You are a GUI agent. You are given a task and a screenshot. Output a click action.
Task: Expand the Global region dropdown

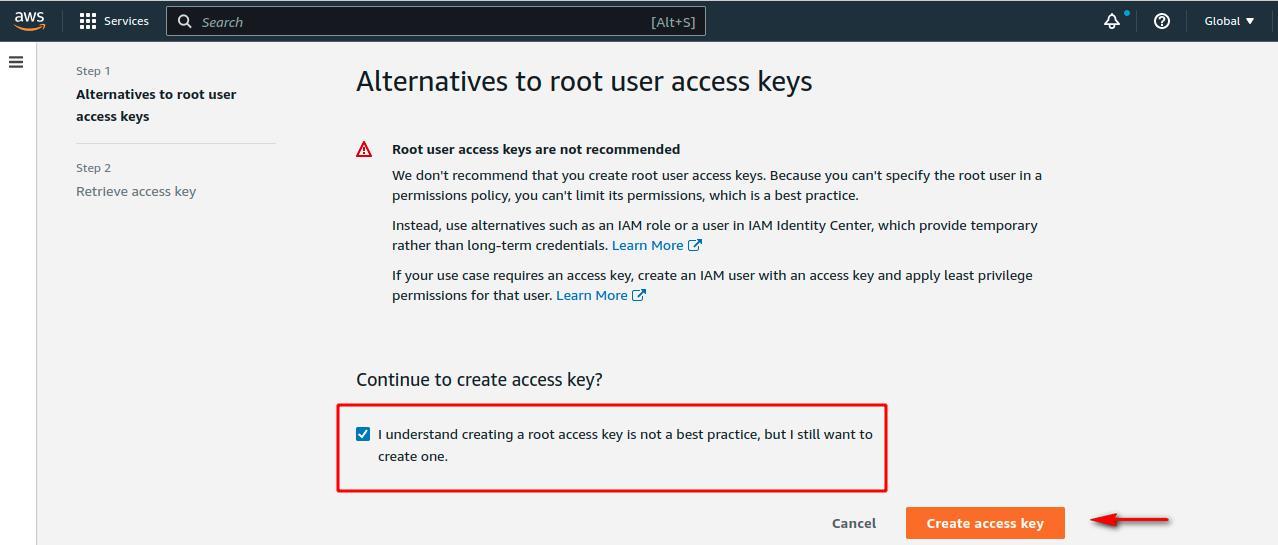[1229, 21]
